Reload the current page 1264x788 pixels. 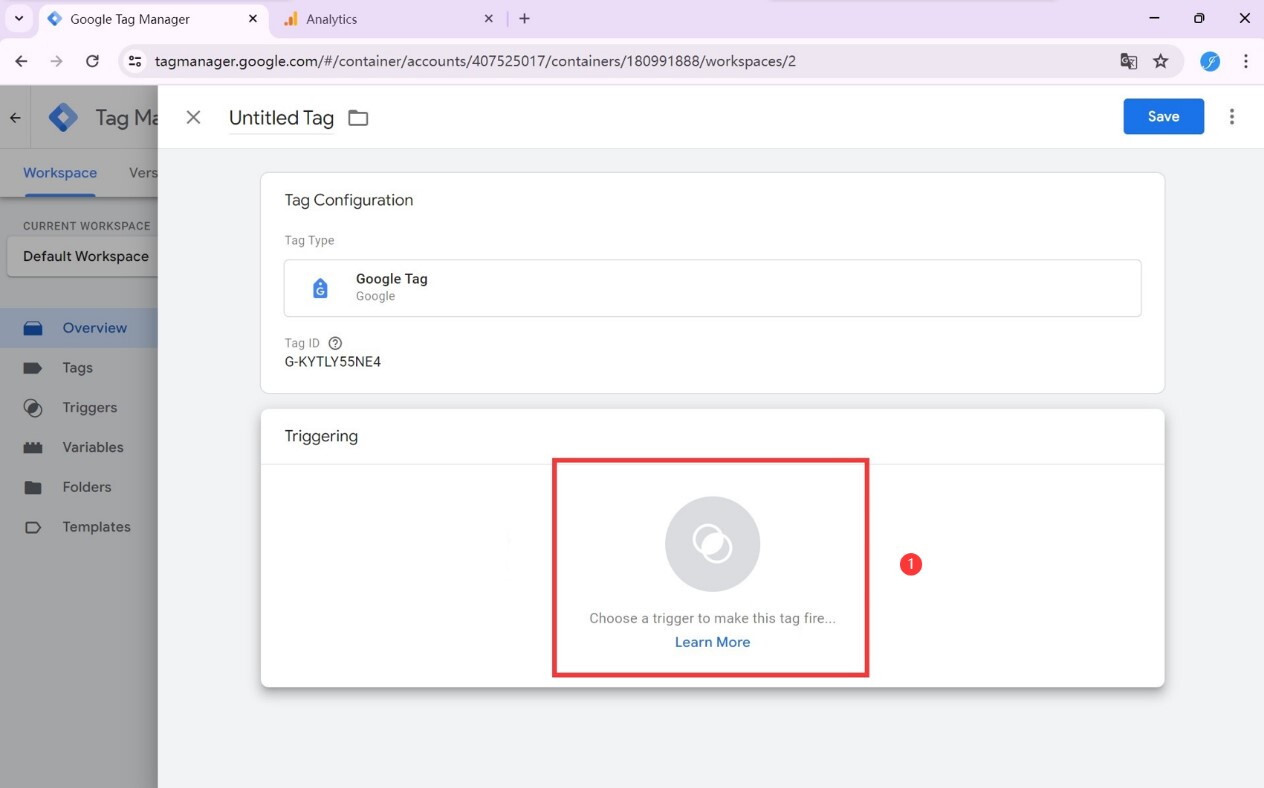coord(92,61)
